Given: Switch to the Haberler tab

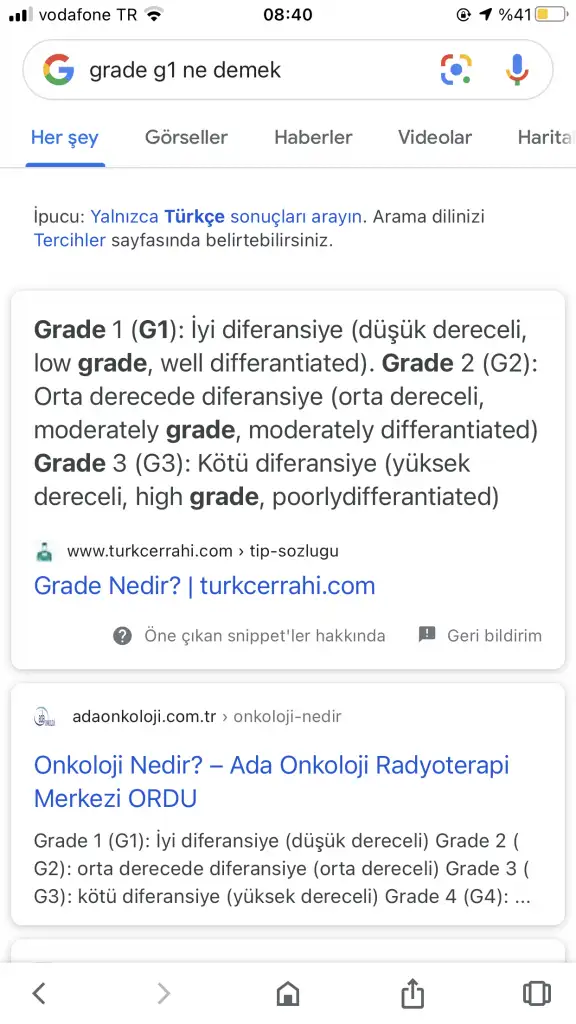Looking at the screenshot, I should click(313, 138).
